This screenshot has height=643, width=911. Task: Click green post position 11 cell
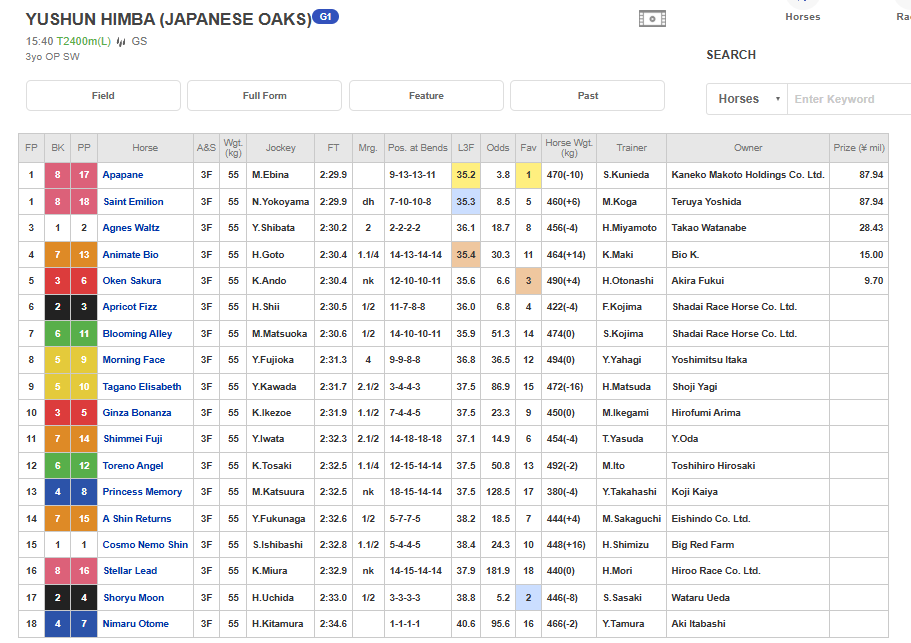pyautogui.click(x=84, y=333)
